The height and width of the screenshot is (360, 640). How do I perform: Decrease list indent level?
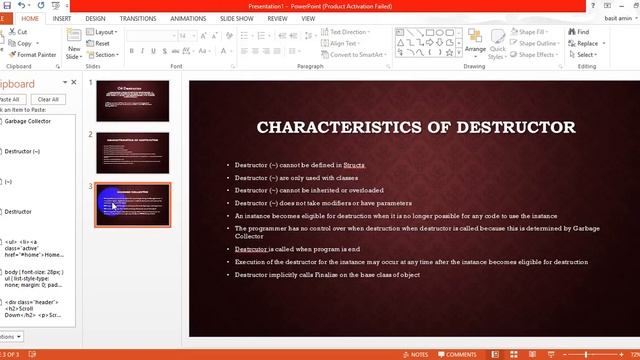pos(282,36)
